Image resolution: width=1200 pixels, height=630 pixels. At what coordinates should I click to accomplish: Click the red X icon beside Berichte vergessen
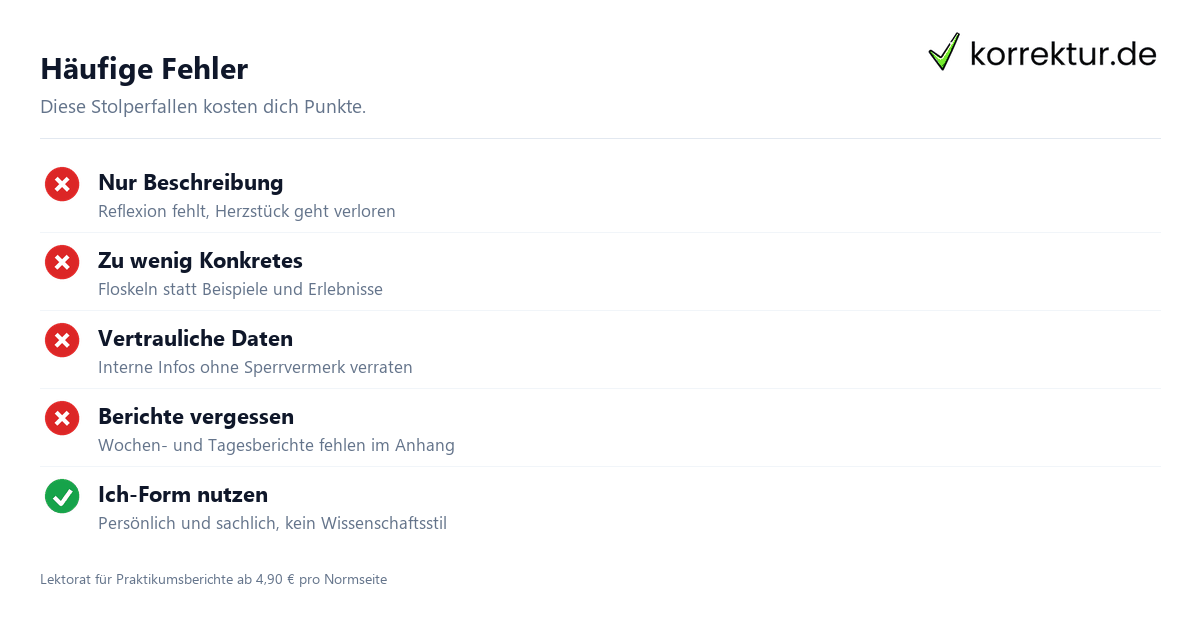coord(62,418)
